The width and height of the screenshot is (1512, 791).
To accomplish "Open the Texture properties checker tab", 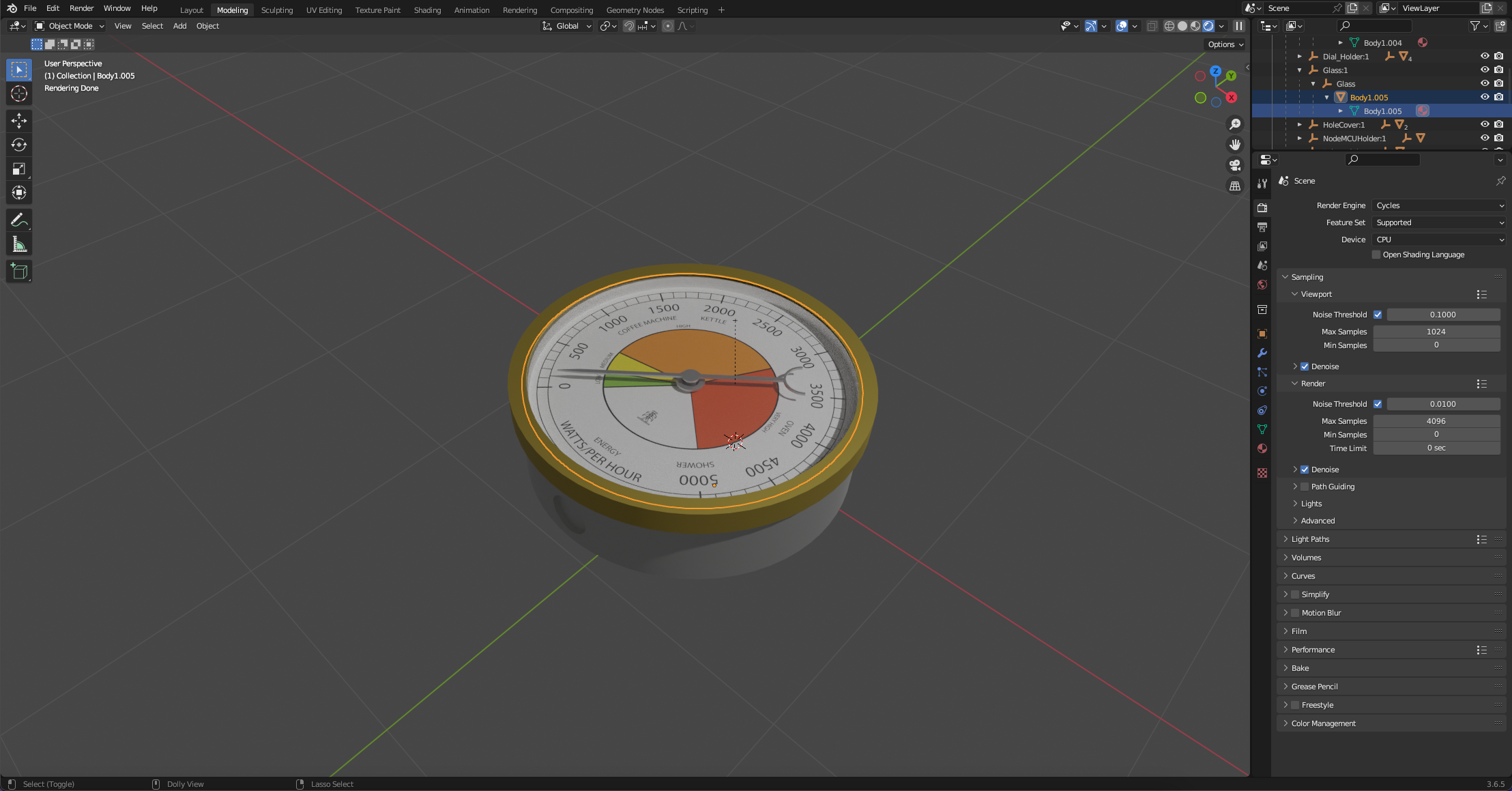I will click(1262, 473).
